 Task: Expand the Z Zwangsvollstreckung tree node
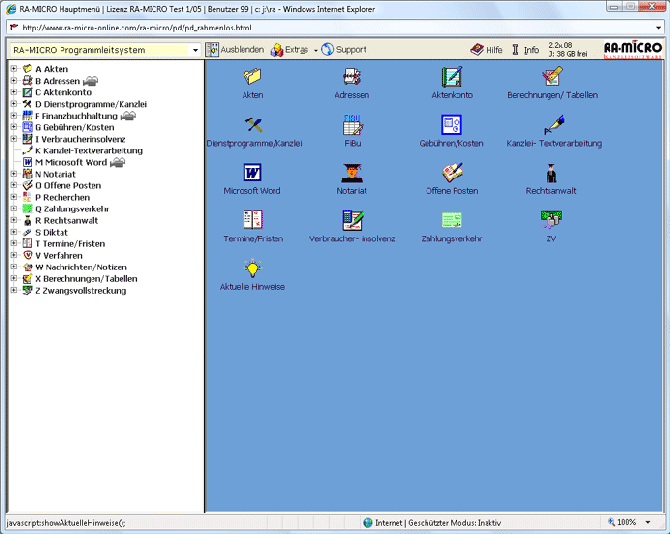[14, 291]
